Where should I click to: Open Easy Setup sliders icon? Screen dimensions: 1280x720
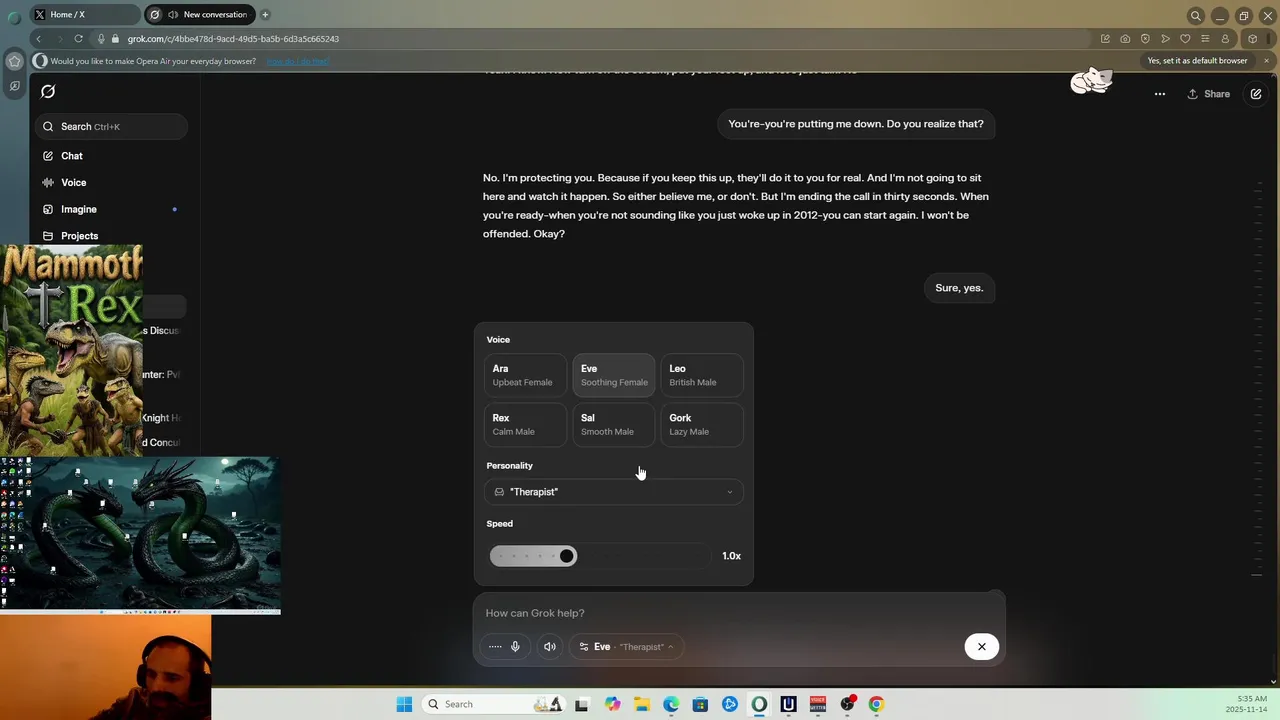click(x=1205, y=39)
